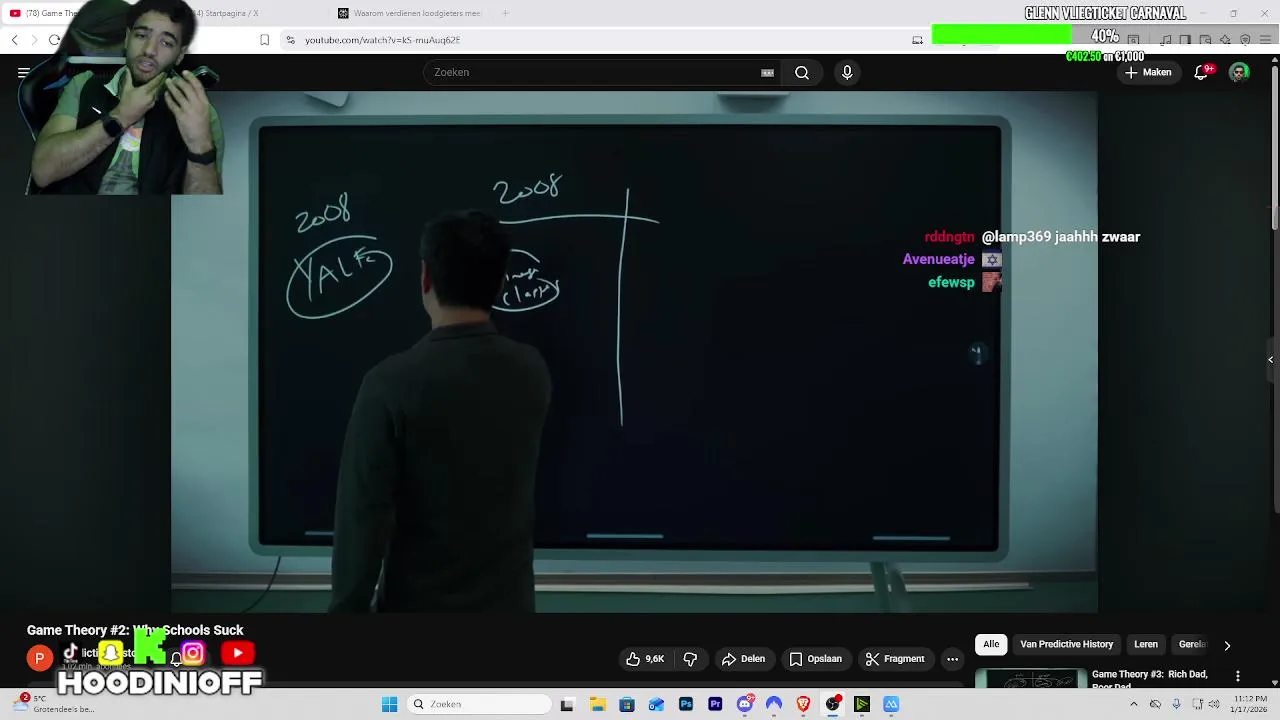Select the Van Predictive History chip
1280x720 pixels.
coord(1066,644)
